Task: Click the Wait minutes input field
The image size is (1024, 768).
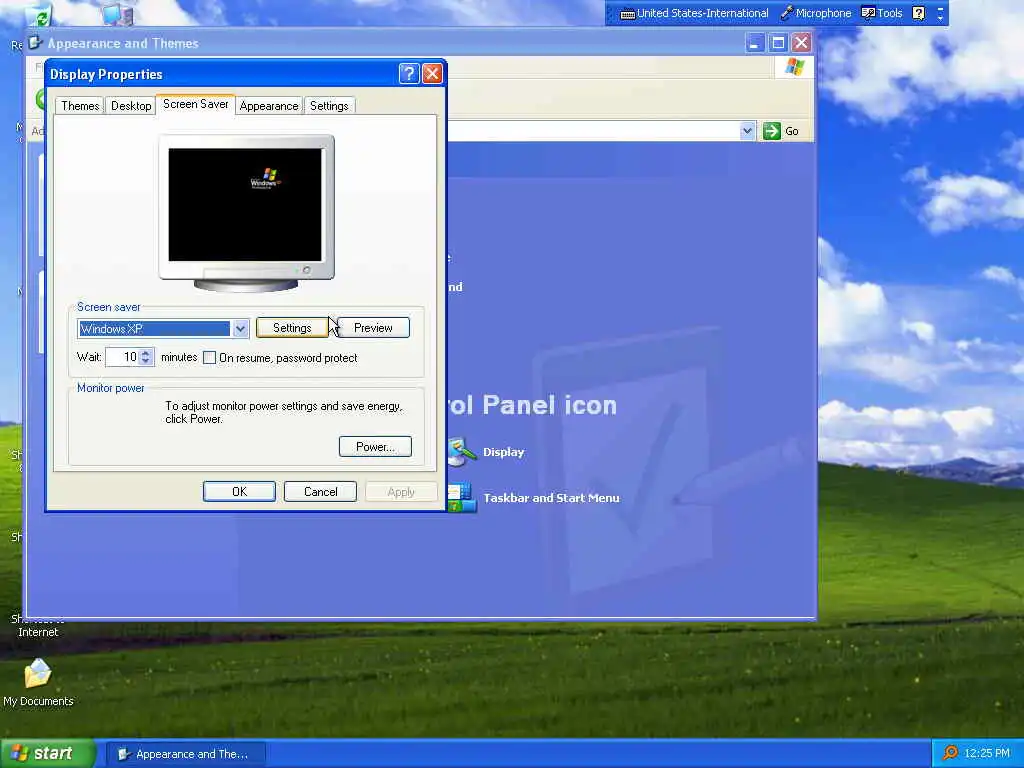Action: point(123,357)
